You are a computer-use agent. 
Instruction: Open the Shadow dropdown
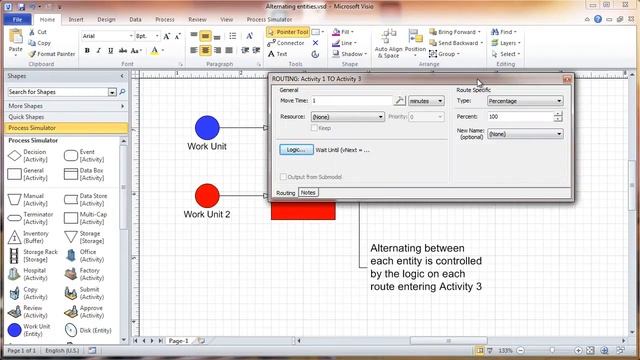[349, 54]
